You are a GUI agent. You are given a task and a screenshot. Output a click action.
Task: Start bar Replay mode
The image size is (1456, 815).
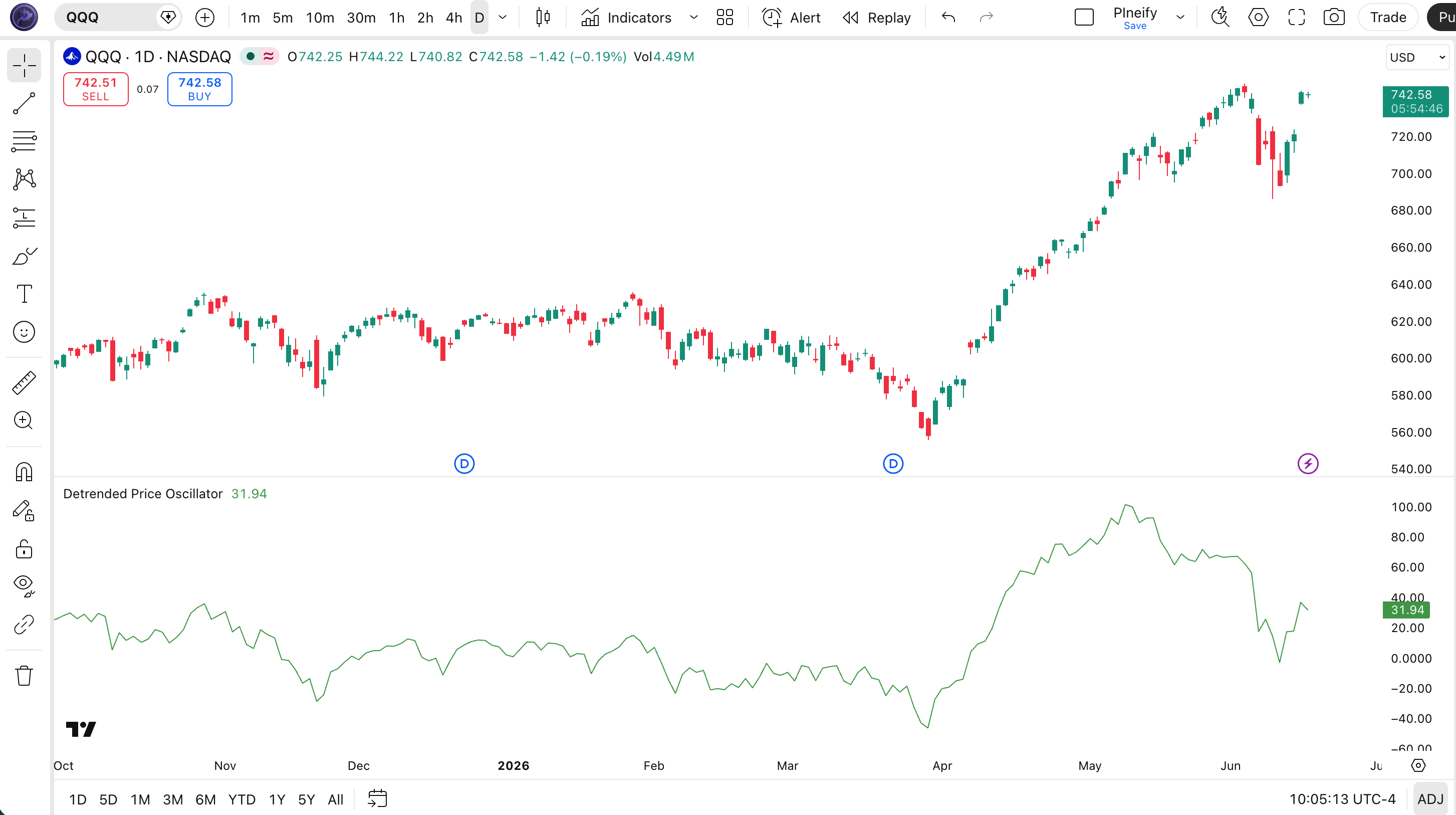click(877, 18)
